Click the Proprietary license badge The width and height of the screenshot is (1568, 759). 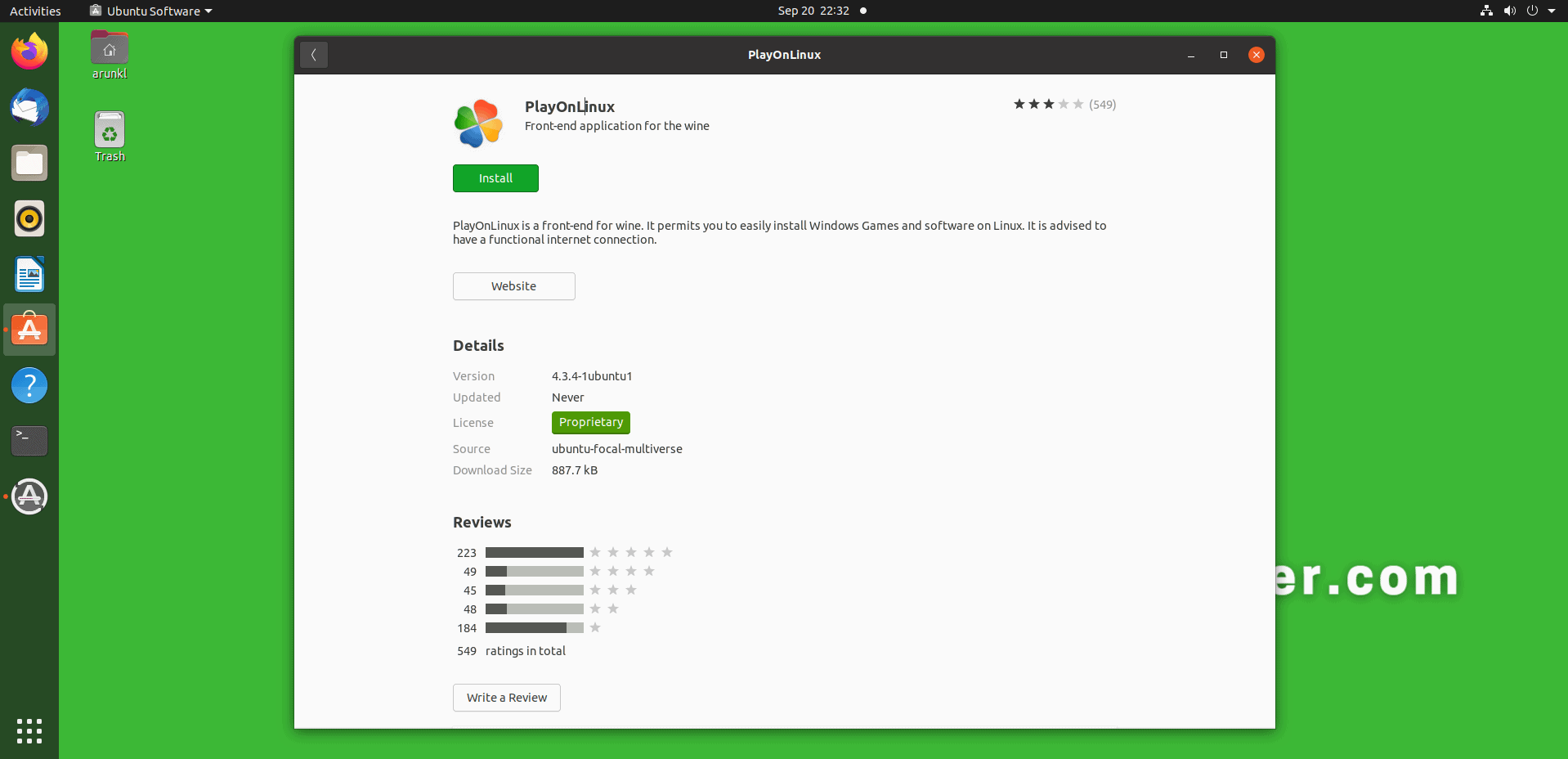tap(591, 422)
